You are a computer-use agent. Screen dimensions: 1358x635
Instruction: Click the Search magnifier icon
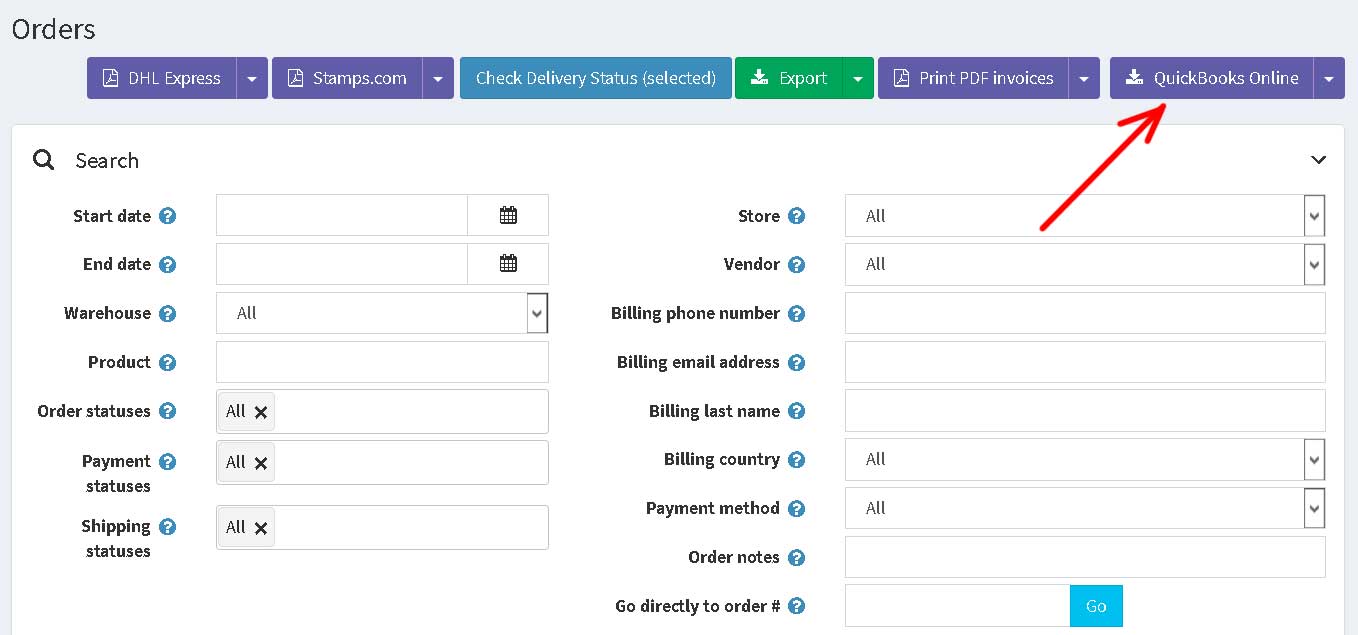point(43,160)
